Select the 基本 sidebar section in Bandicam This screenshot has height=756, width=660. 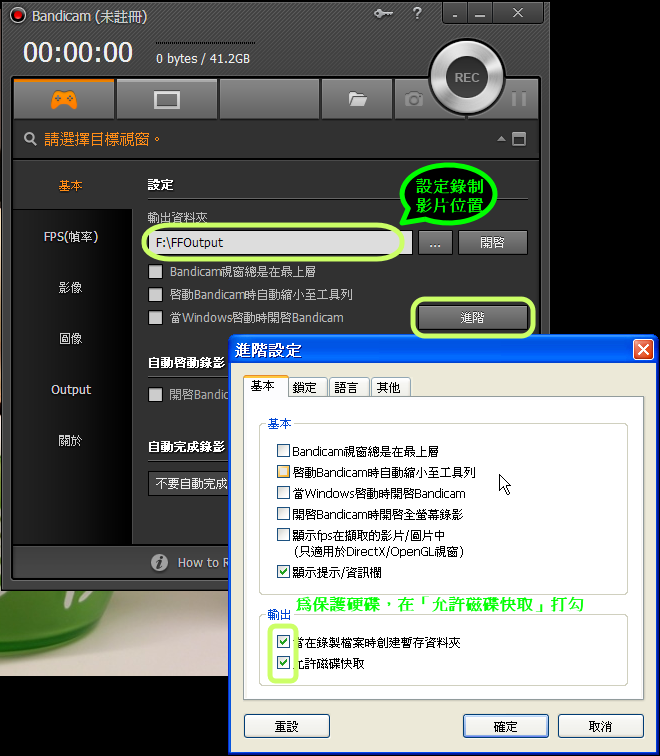(71, 186)
